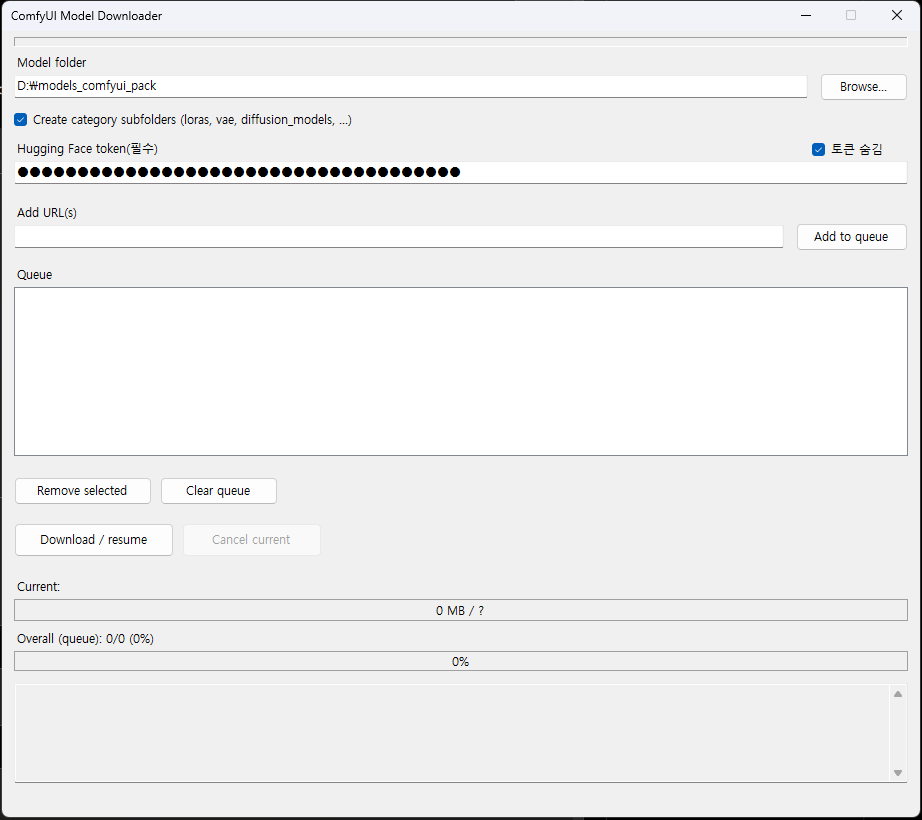Click the 'Current:' label
This screenshot has height=820, width=922.
tap(38, 587)
